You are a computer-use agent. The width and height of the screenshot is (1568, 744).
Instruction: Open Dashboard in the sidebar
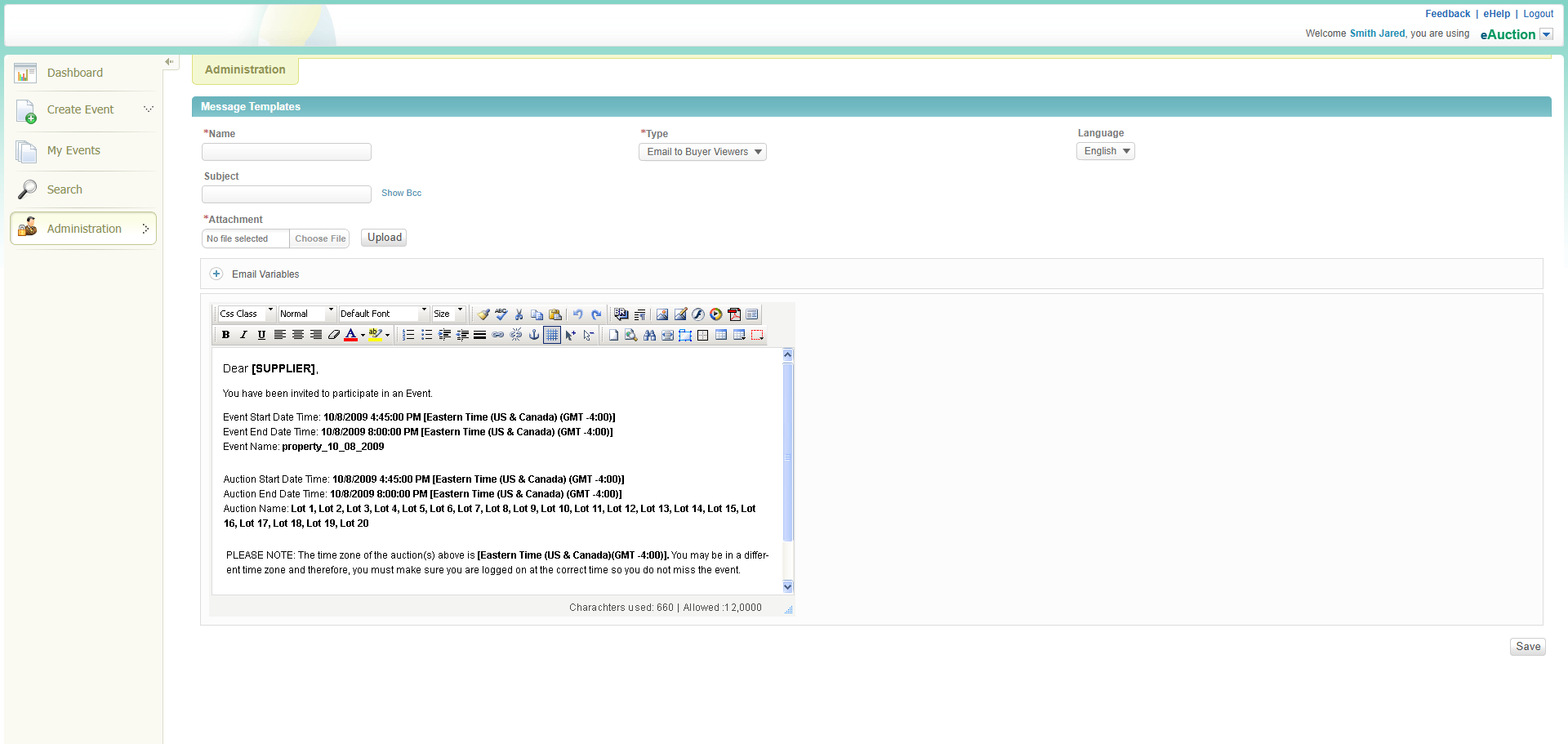(x=74, y=73)
